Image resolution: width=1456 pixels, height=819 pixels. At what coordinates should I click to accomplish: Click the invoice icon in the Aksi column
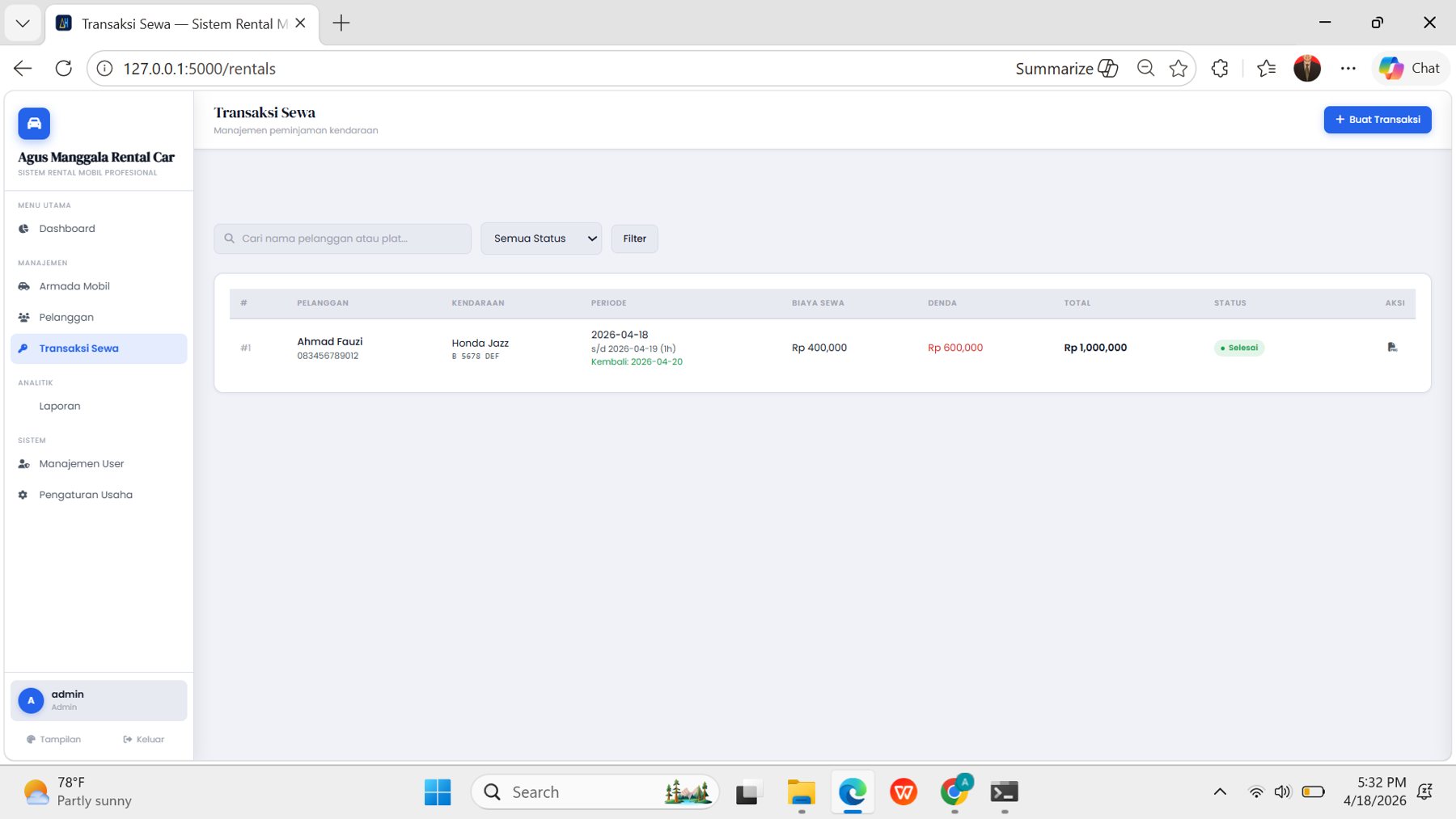point(1391,348)
